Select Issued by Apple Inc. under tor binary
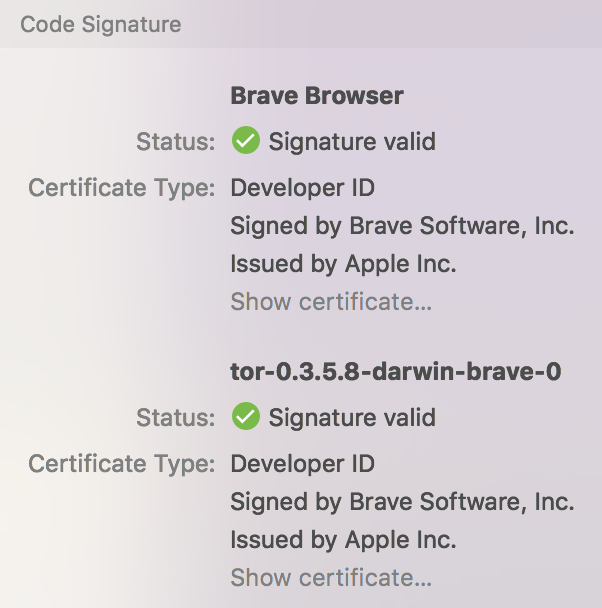Image resolution: width=602 pixels, height=608 pixels. coord(343,539)
